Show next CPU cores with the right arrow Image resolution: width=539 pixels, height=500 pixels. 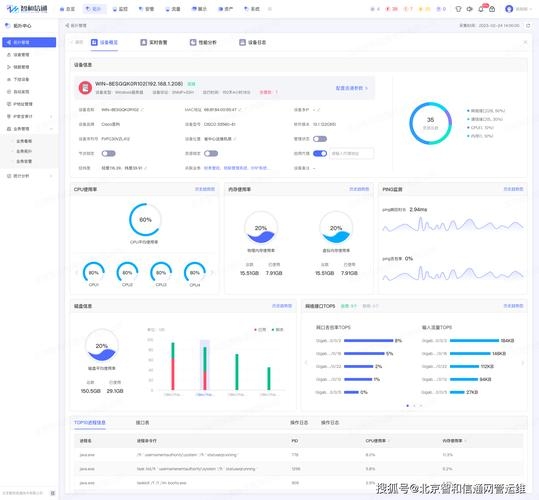tap(212, 272)
